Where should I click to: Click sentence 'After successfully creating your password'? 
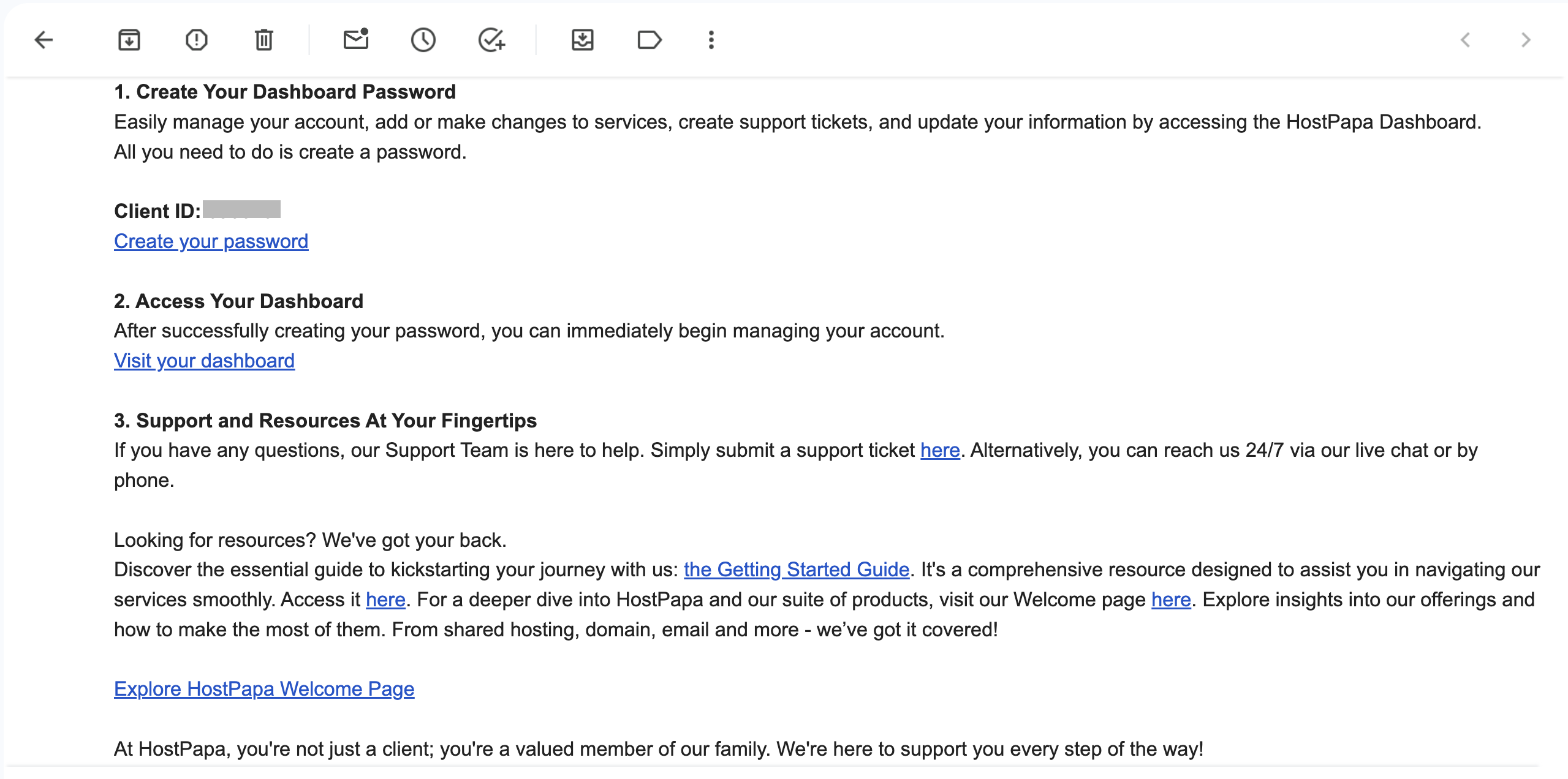[529, 331]
